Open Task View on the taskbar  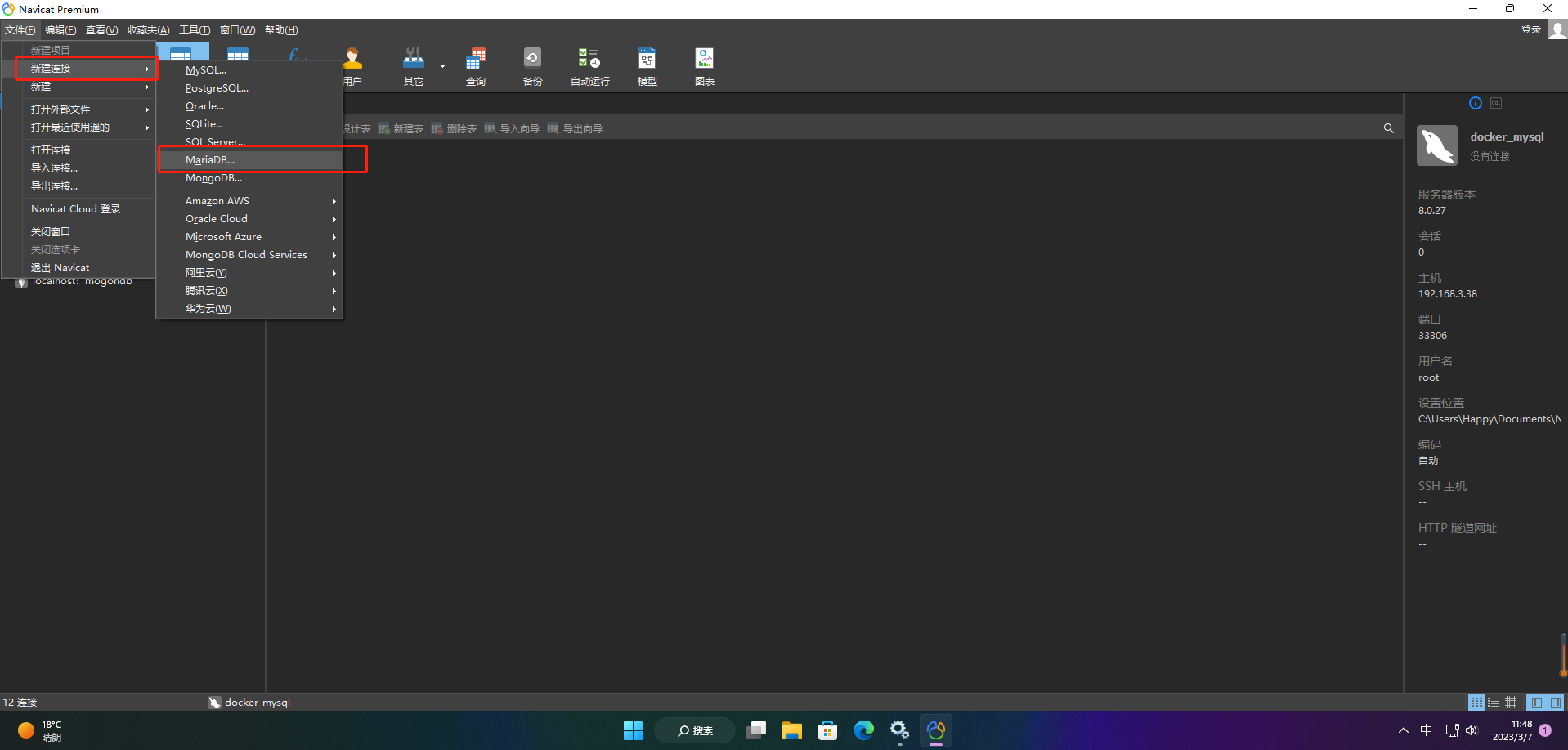755,730
